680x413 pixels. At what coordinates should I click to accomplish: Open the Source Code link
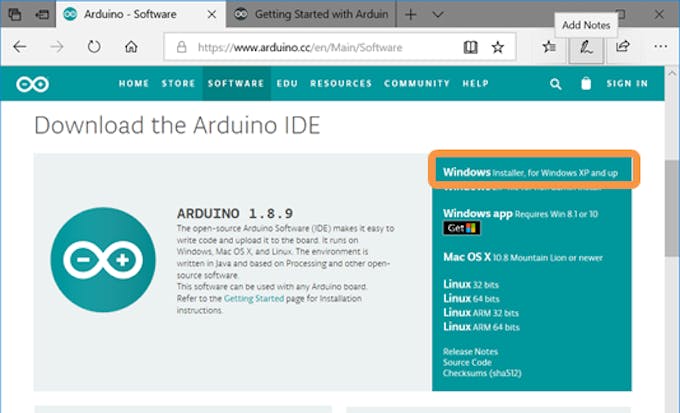pos(467,362)
